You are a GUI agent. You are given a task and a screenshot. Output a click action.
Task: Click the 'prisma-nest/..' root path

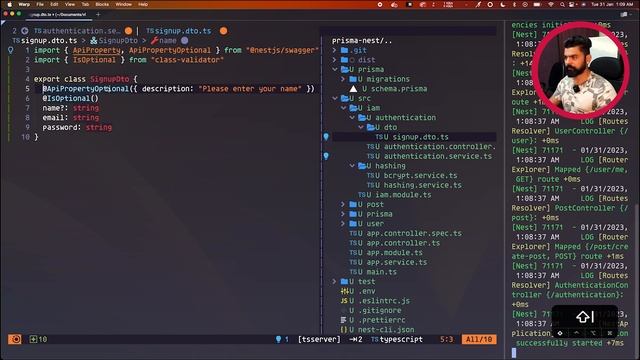click(362, 40)
